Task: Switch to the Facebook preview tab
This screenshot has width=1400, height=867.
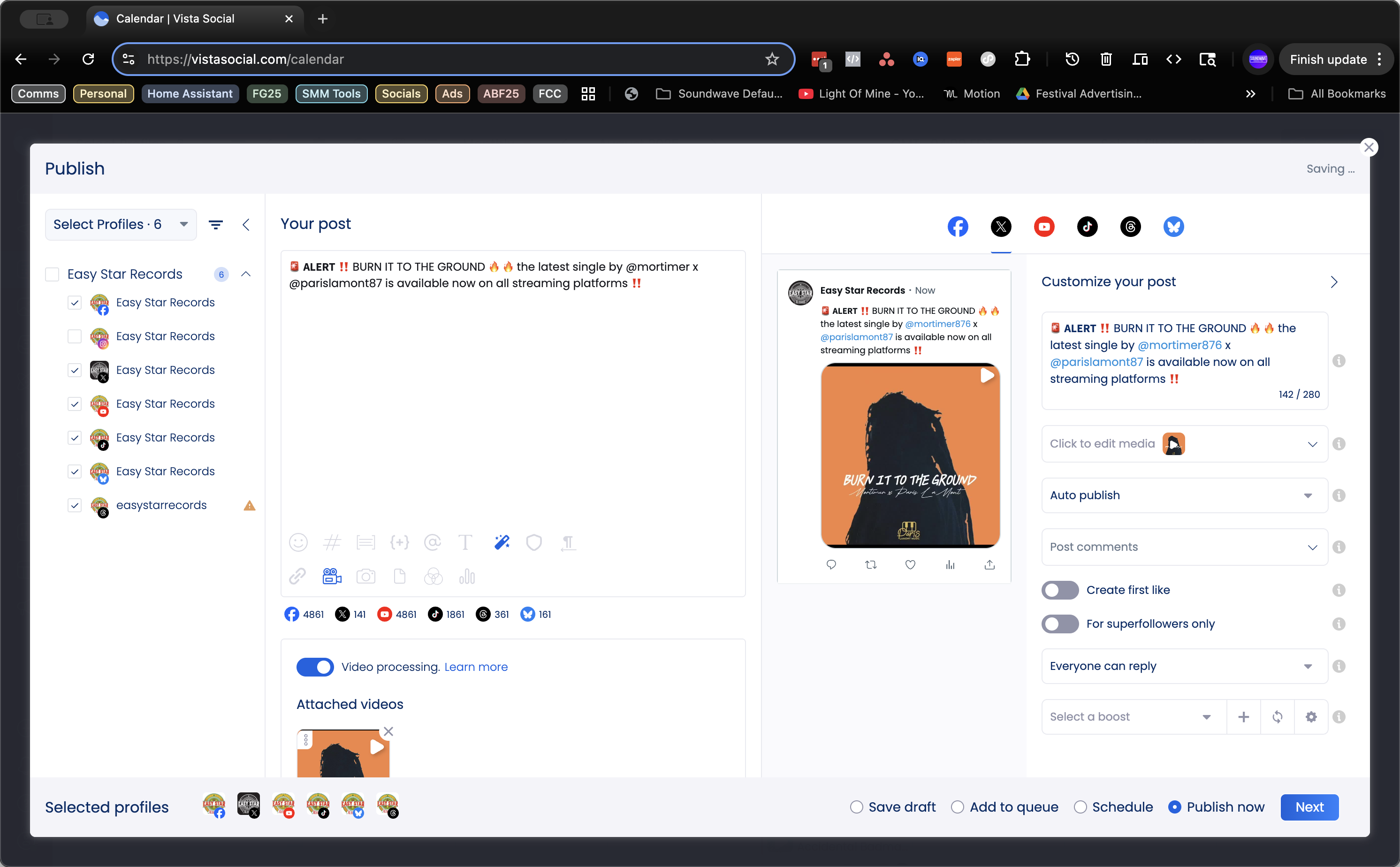Action: [x=958, y=227]
